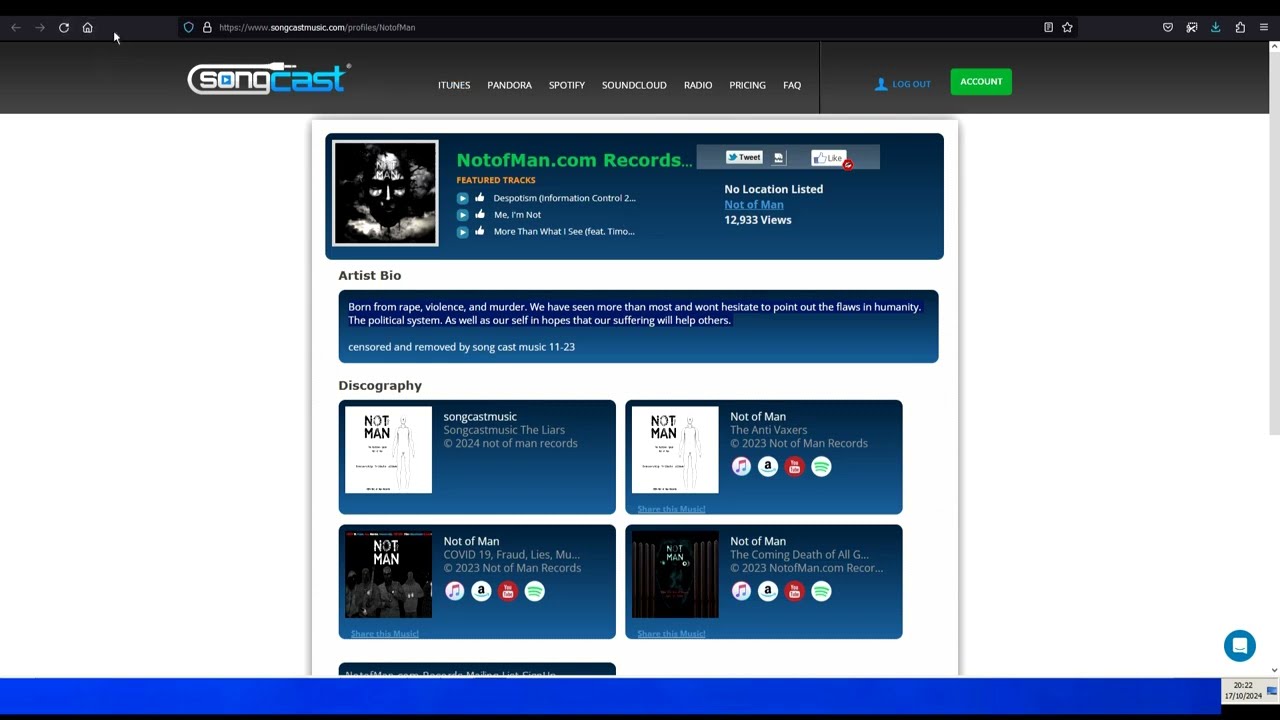
Task: Click Share this Music under COVID 19, Fraud
Action: pyautogui.click(x=385, y=634)
